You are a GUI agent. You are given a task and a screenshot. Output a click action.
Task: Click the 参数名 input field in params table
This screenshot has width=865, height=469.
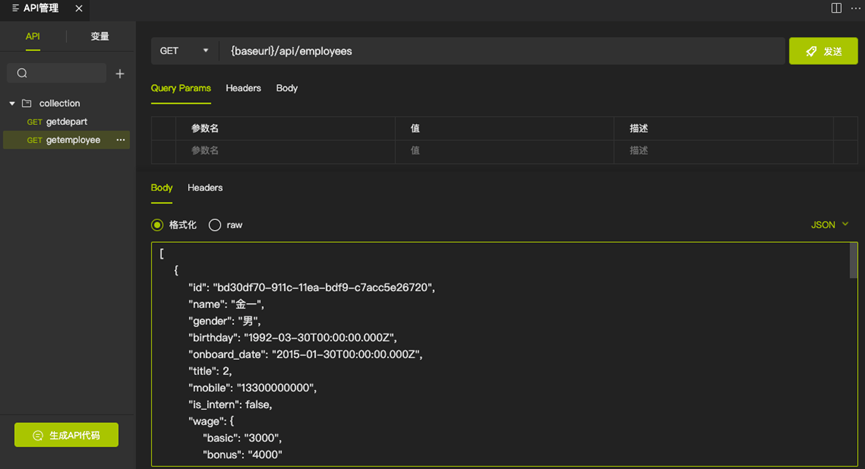(285, 151)
